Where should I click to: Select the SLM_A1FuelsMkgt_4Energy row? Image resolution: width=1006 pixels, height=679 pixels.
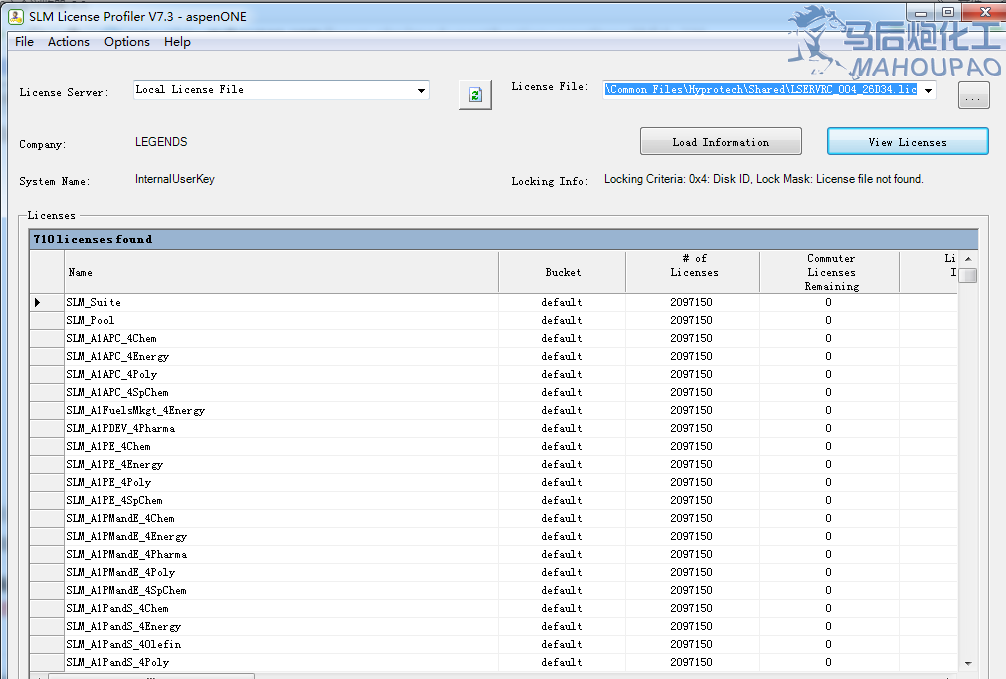pos(493,410)
